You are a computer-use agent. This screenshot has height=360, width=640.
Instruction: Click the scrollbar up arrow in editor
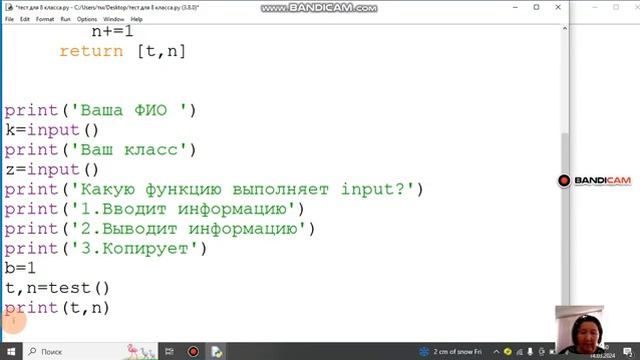click(x=565, y=29)
